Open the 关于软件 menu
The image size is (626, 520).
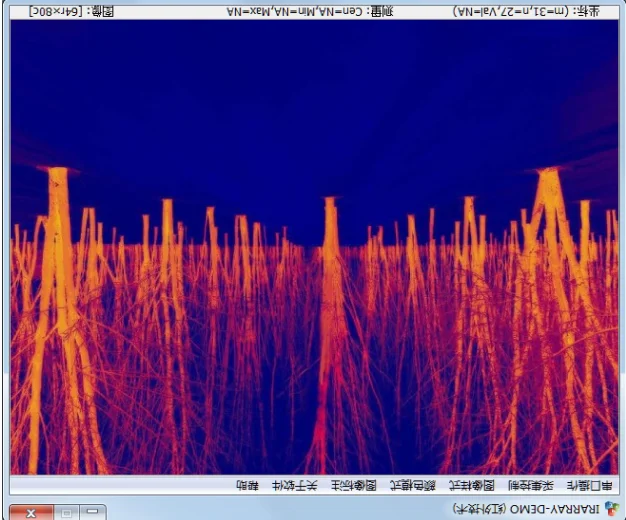point(295,486)
